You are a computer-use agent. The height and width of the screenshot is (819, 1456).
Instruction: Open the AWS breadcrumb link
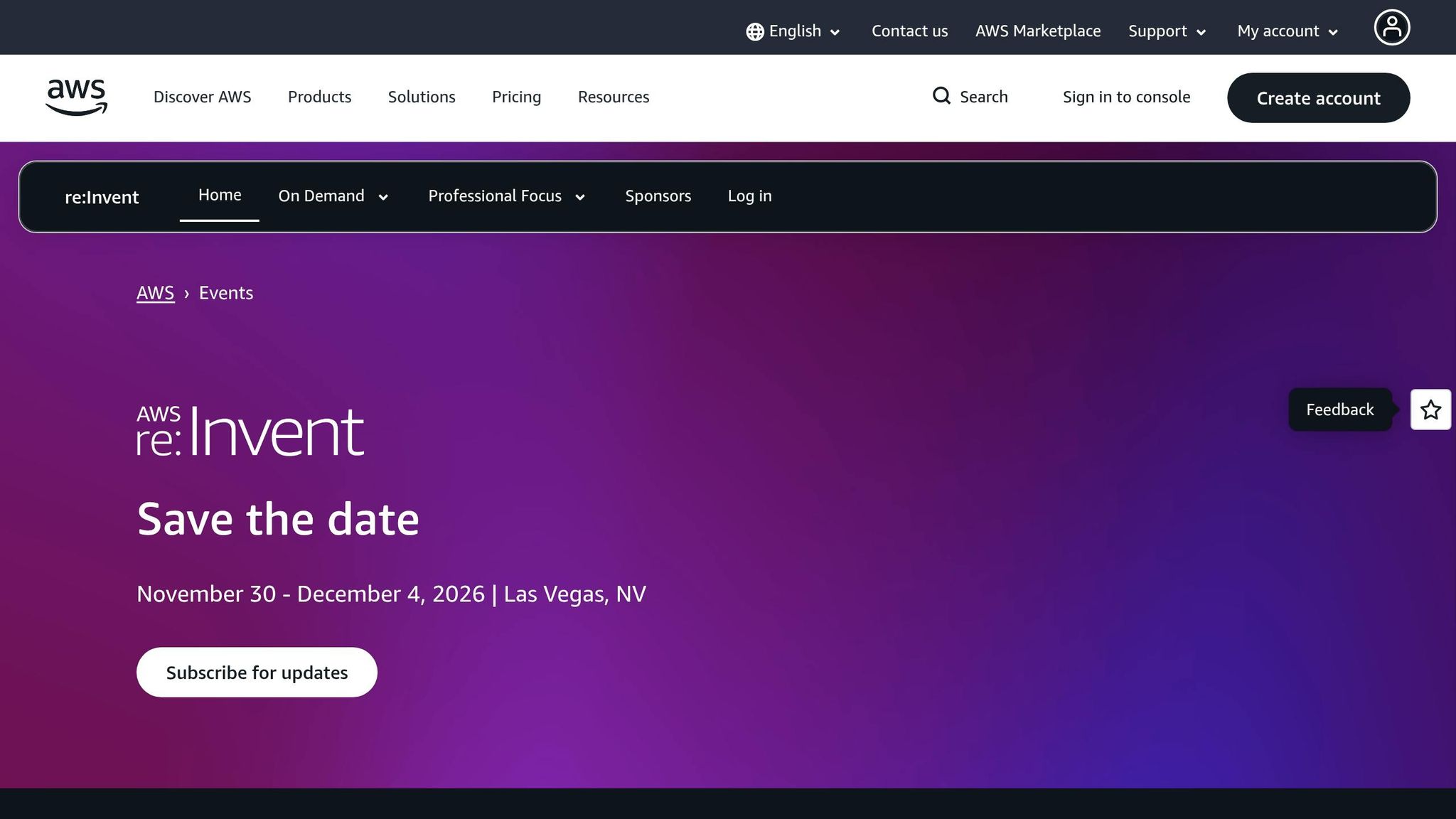(155, 292)
